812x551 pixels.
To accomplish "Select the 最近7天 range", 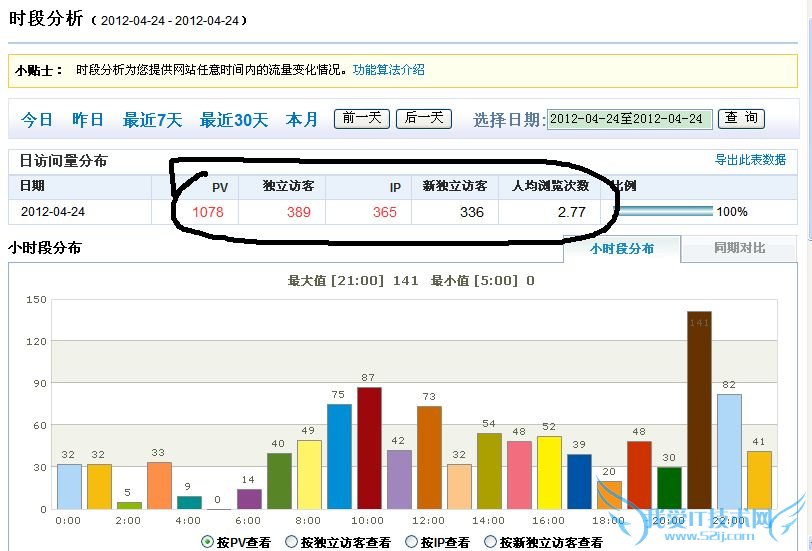I will pyautogui.click(x=152, y=120).
